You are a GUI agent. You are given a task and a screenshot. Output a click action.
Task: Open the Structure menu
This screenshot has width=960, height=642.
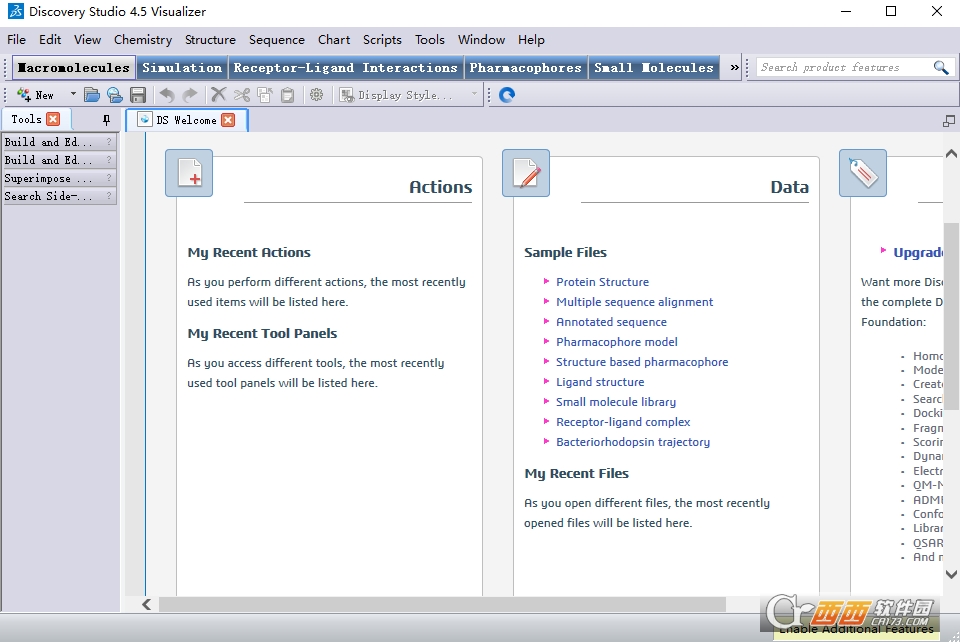point(210,40)
